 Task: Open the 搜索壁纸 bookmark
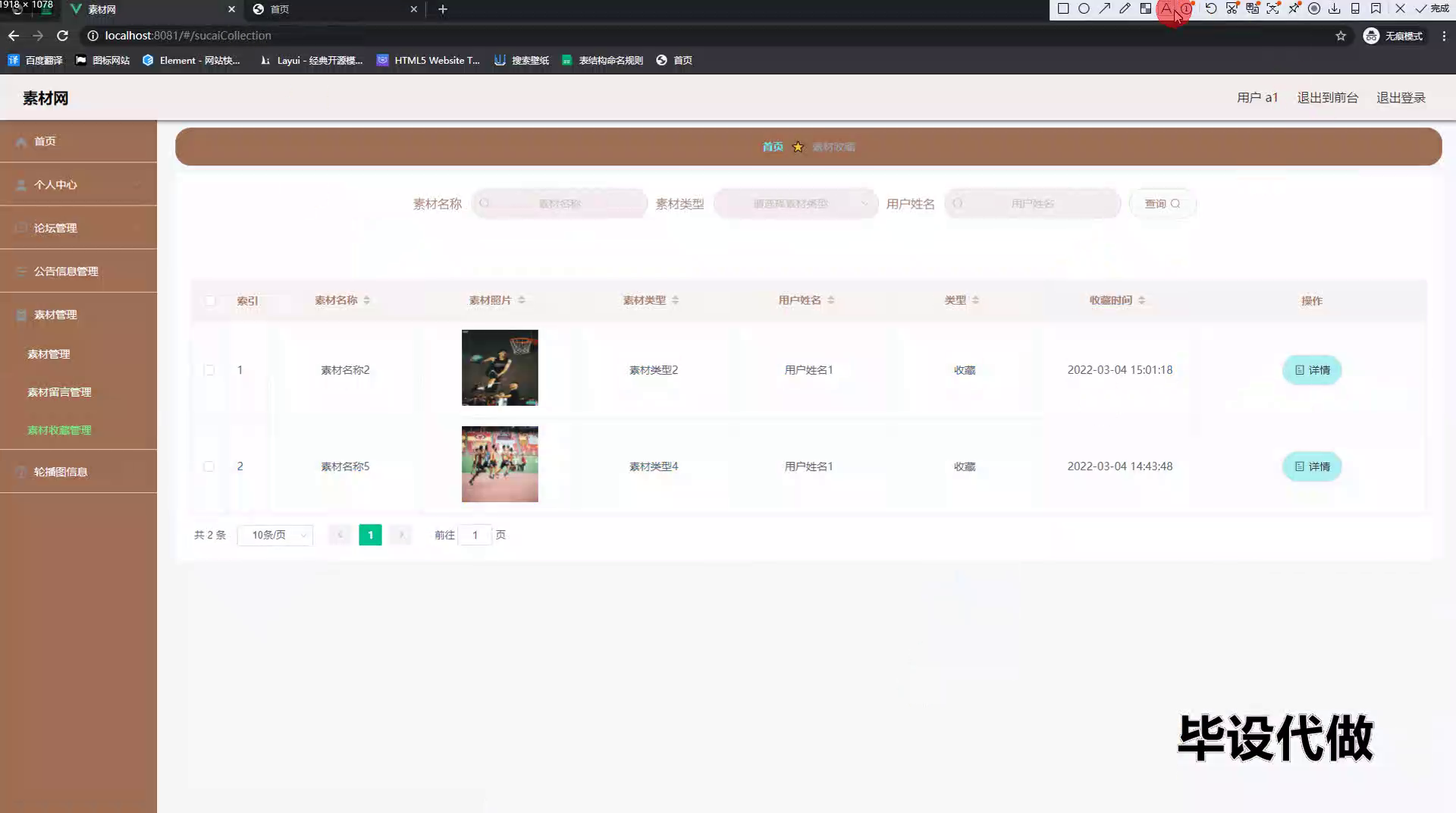522,60
